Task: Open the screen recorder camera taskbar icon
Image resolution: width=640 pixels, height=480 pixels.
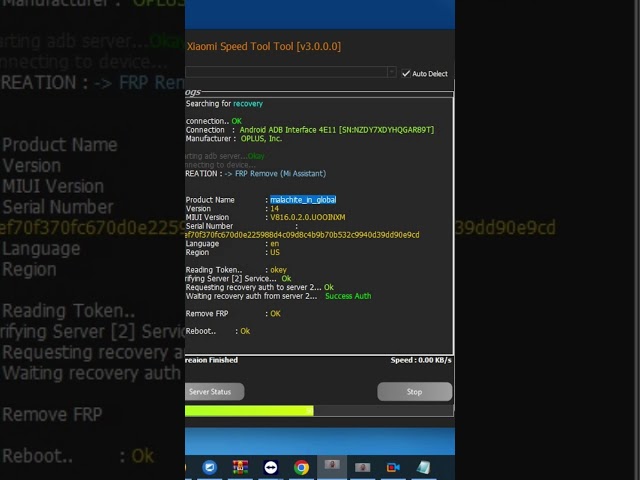Action: point(393,467)
